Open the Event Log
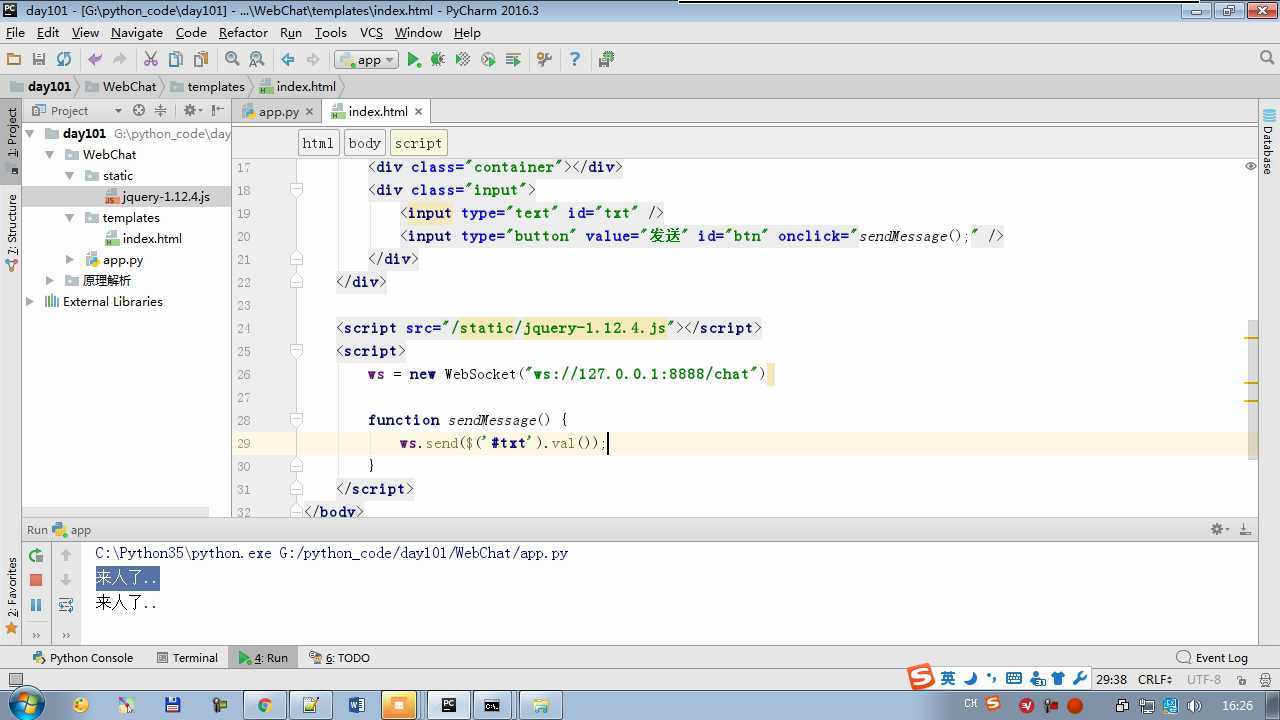Viewport: 1280px width, 720px height. [x=1212, y=658]
